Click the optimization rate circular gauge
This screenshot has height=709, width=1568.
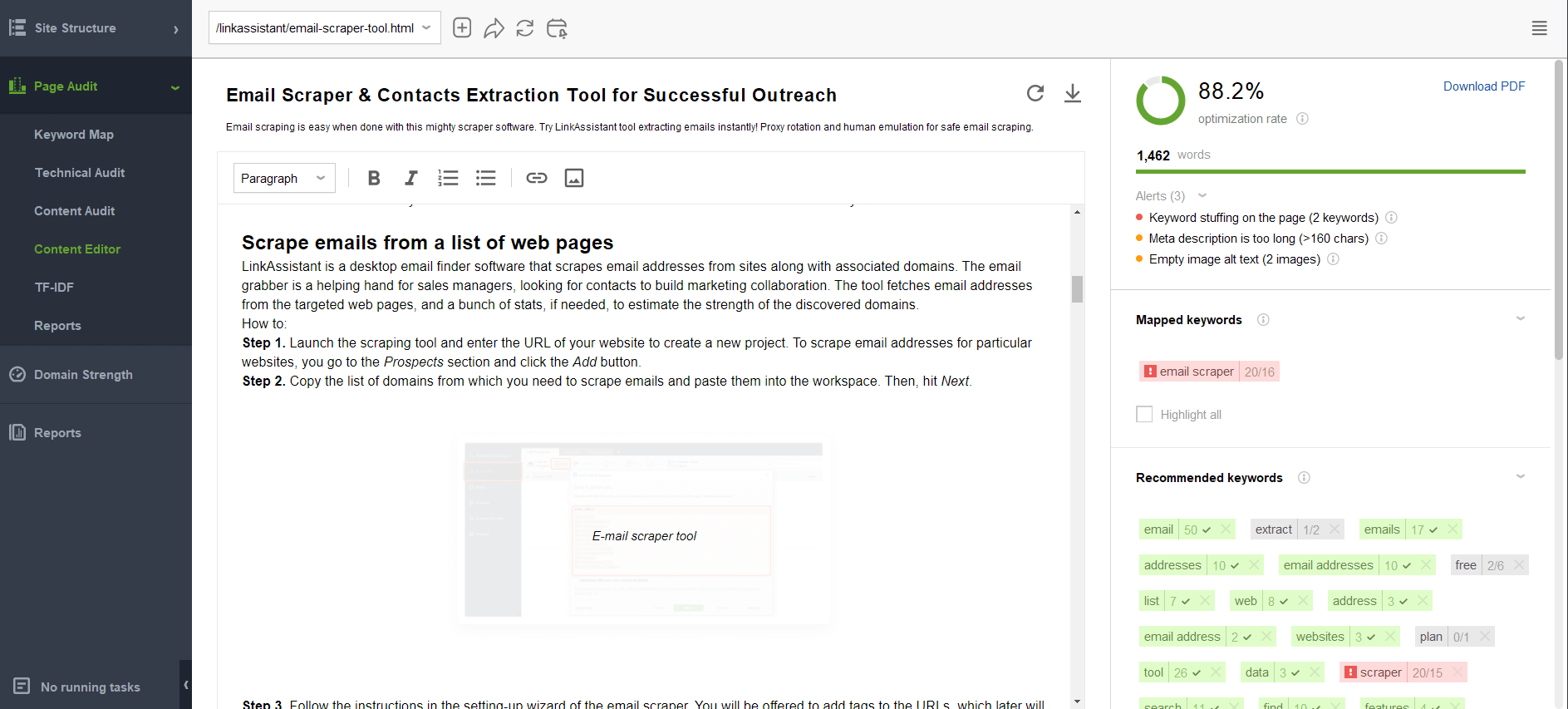(1161, 101)
